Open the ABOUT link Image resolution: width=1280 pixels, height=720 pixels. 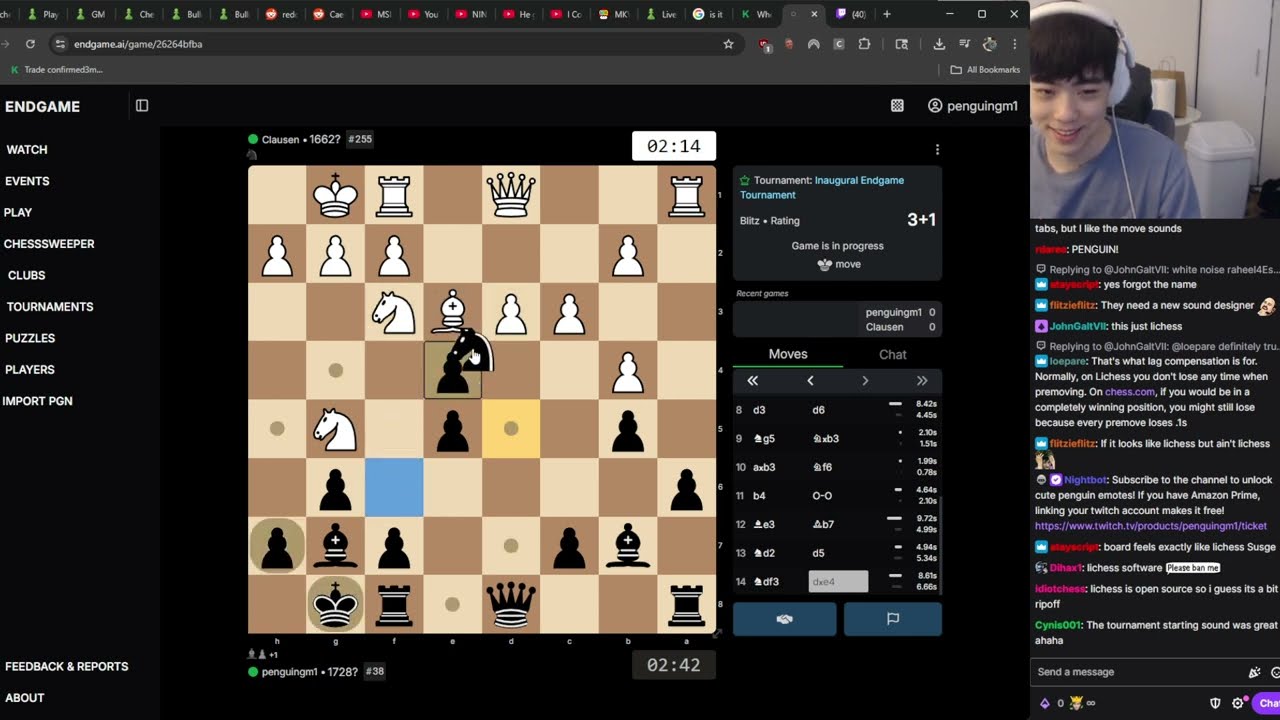pyautogui.click(x=25, y=698)
